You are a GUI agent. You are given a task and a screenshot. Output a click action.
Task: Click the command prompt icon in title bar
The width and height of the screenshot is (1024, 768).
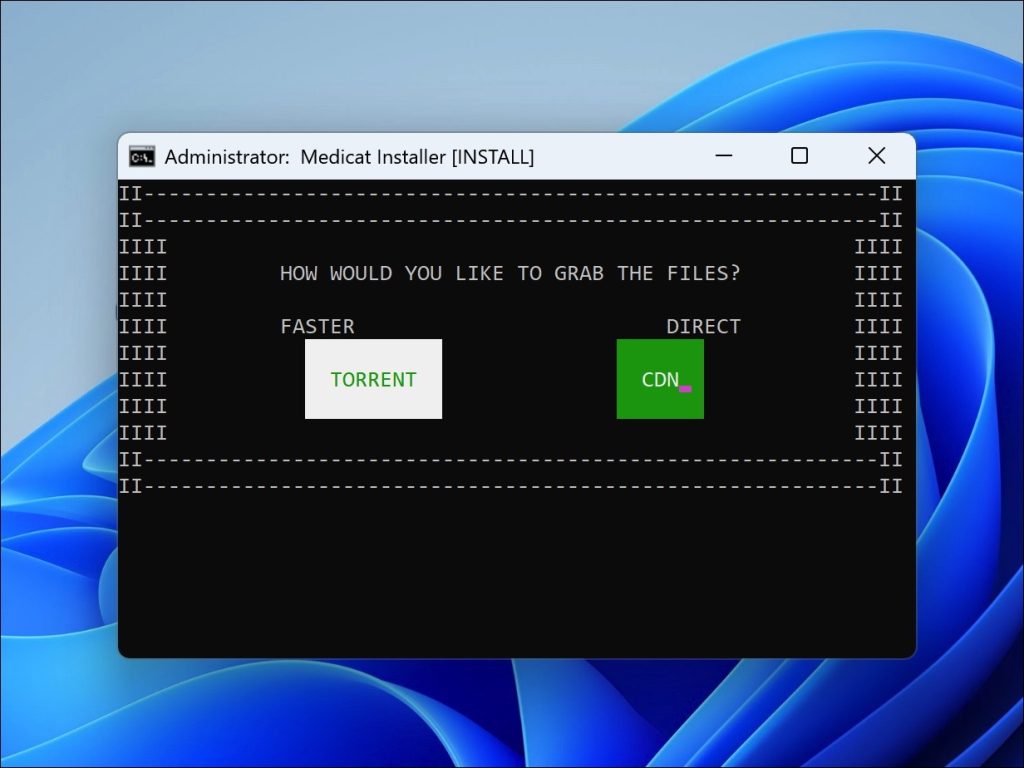139,156
